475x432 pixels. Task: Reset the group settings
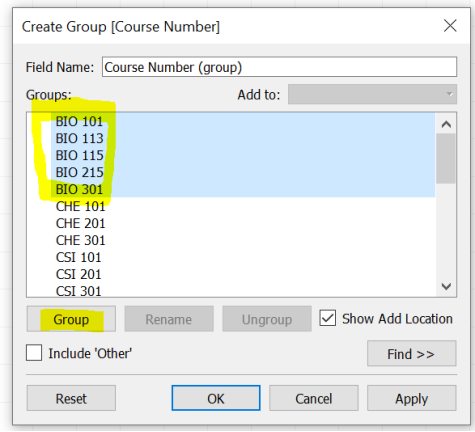click(71, 398)
